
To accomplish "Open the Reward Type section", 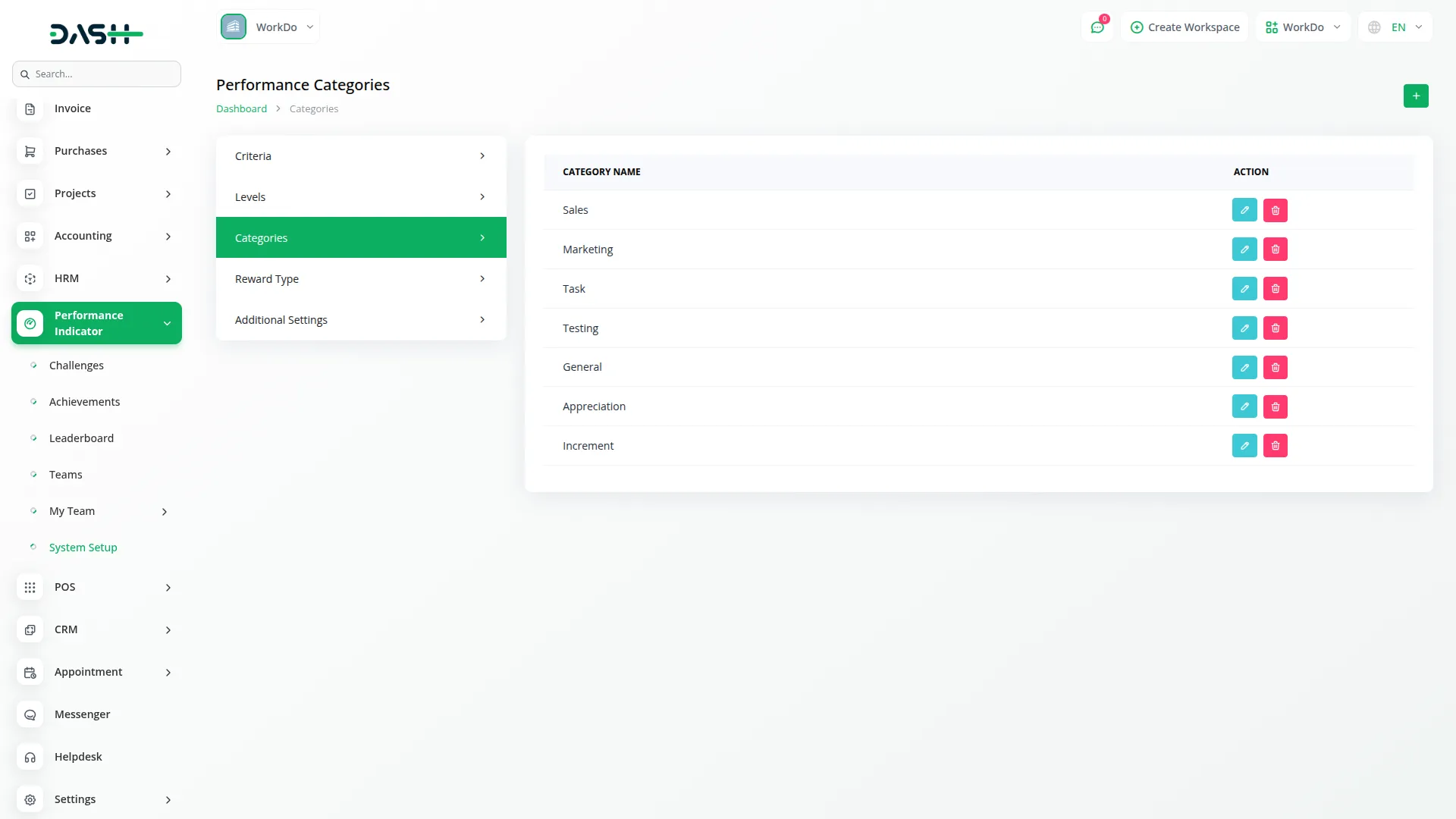I will (361, 279).
